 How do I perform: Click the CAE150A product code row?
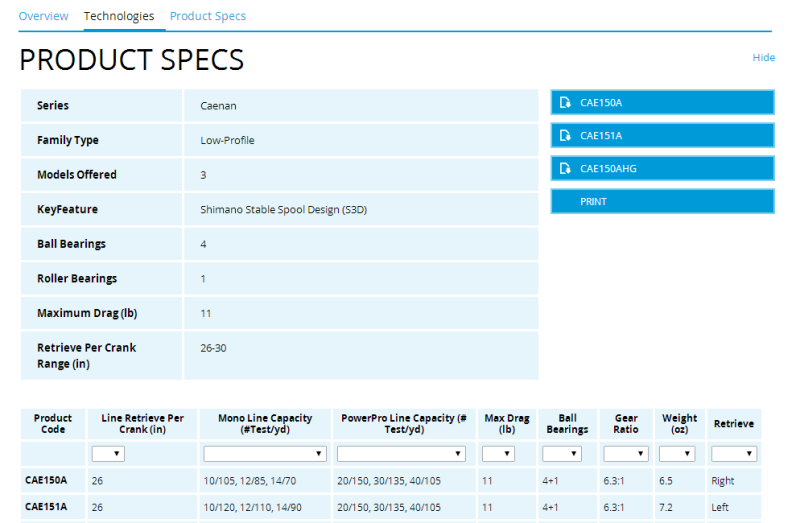(x=46, y=481)
